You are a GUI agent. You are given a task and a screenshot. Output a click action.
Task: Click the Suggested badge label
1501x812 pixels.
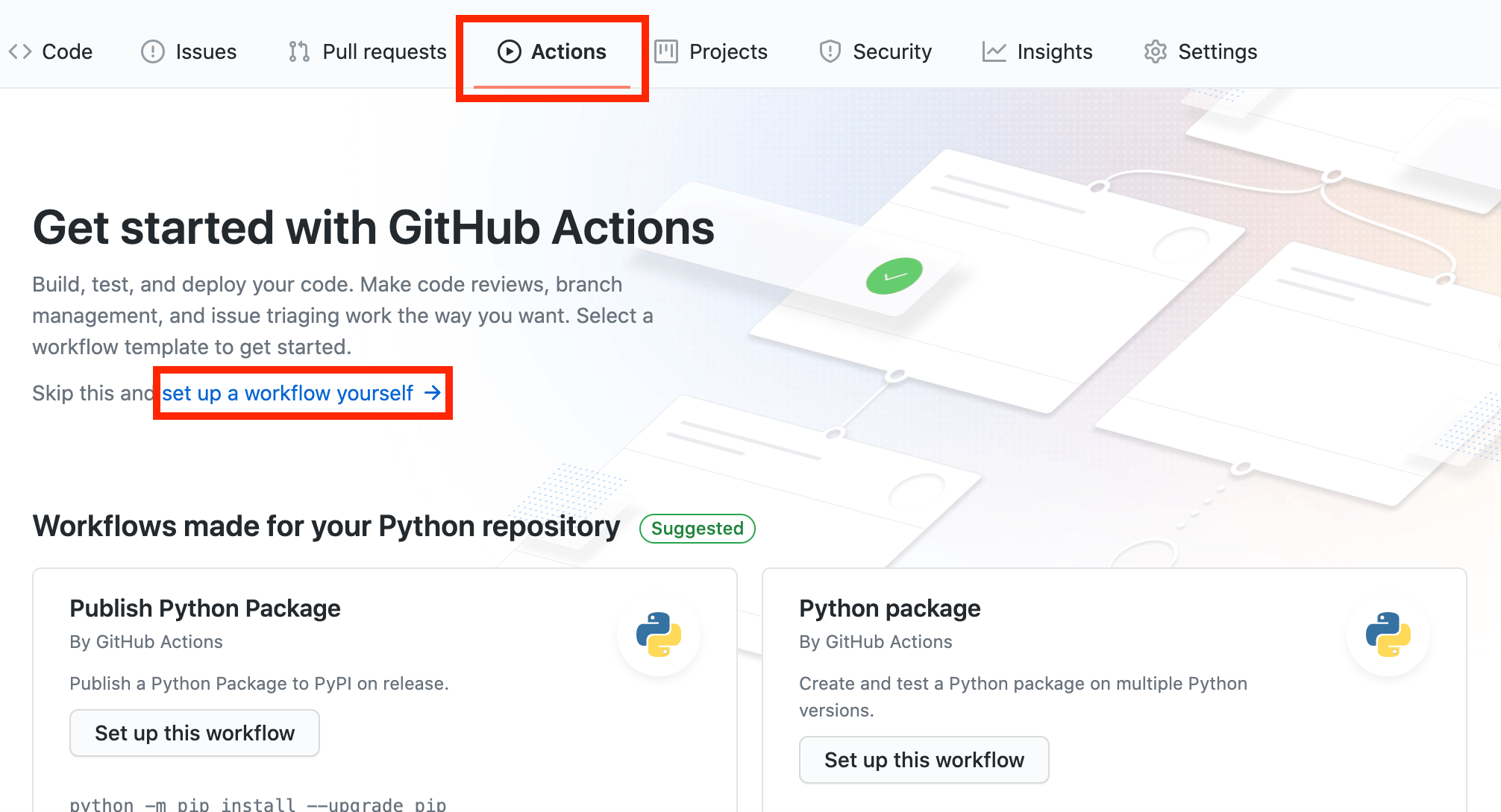[697, 529]
